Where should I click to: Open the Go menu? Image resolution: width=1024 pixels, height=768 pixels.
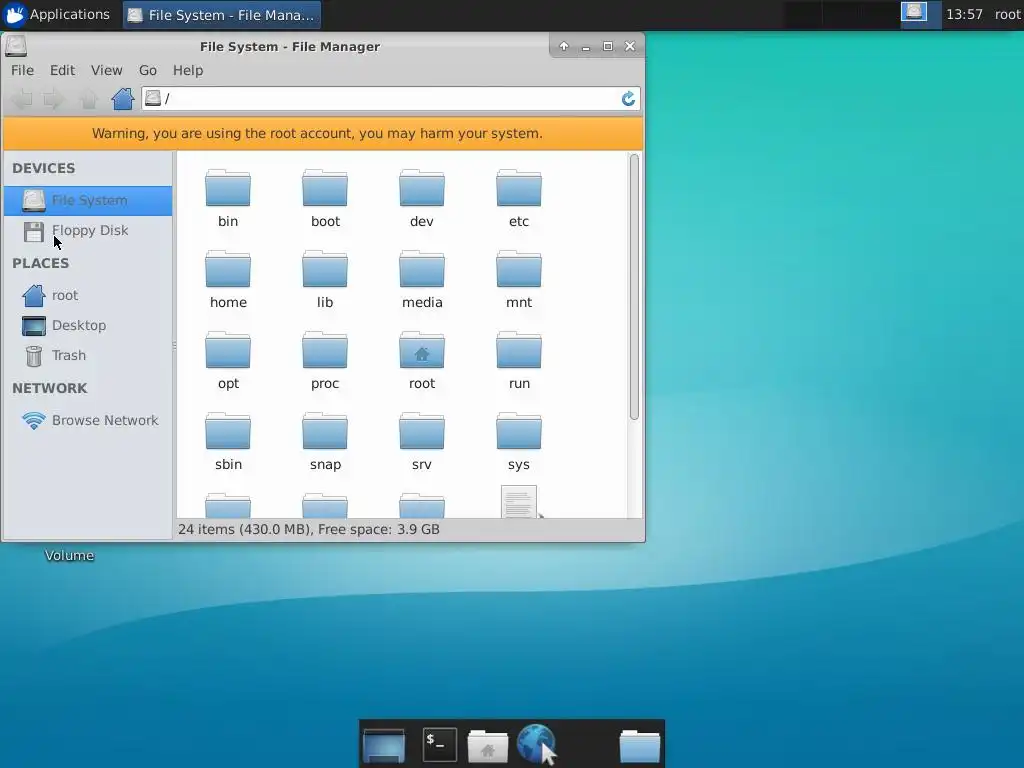(148, 71)
